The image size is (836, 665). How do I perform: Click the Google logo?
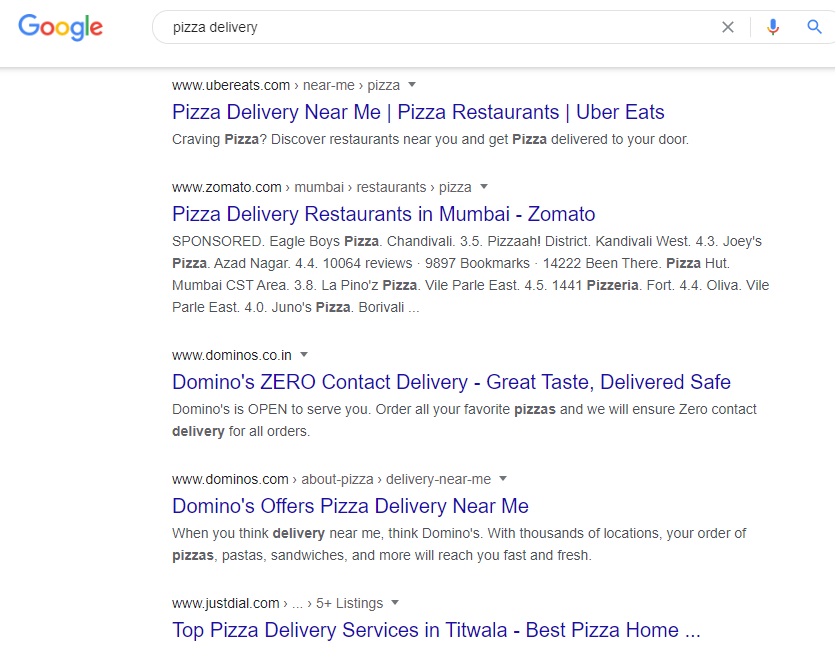(60, 27)
